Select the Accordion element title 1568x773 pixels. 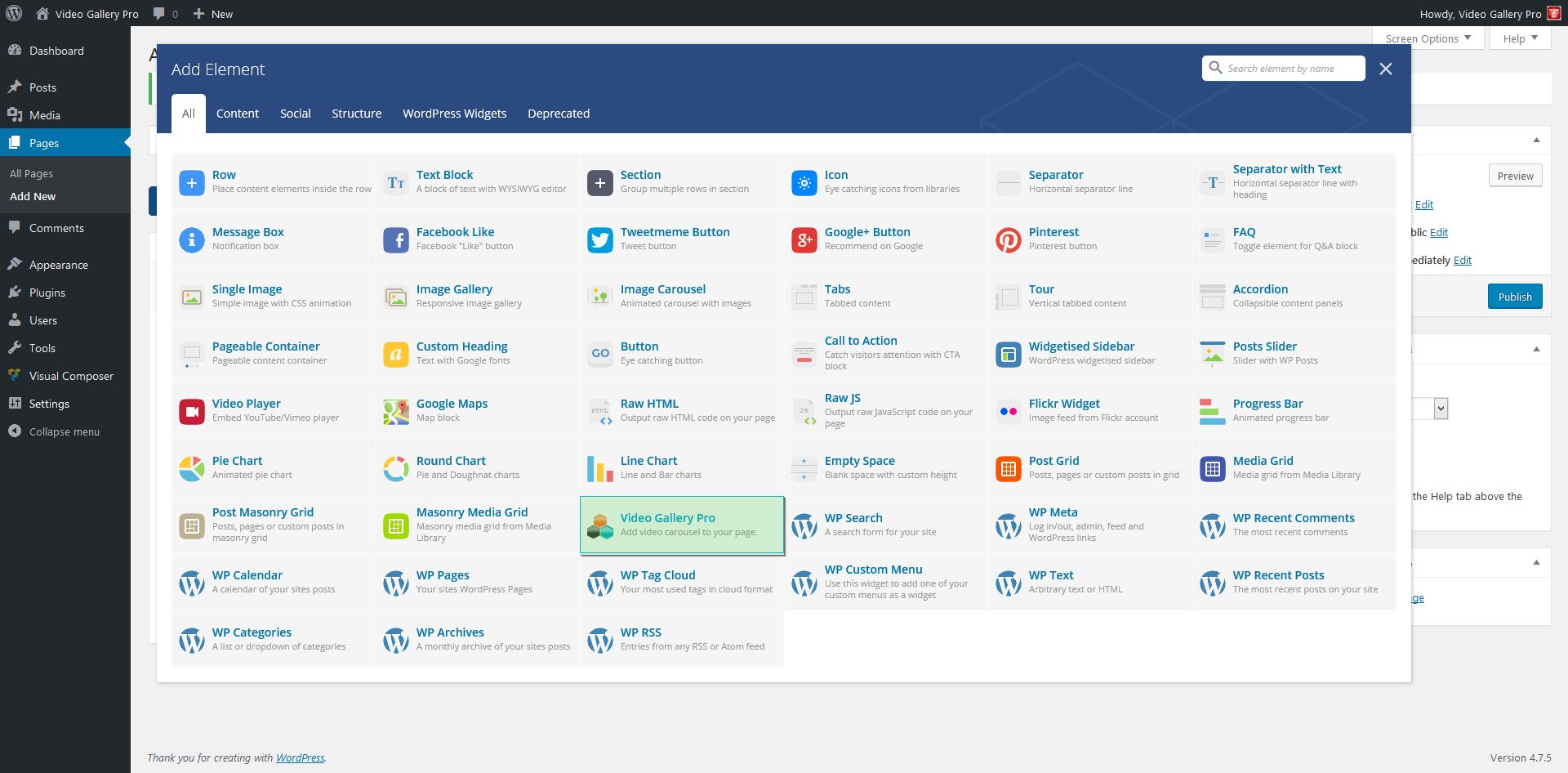pyautogui.click(x=1260, y=289)
